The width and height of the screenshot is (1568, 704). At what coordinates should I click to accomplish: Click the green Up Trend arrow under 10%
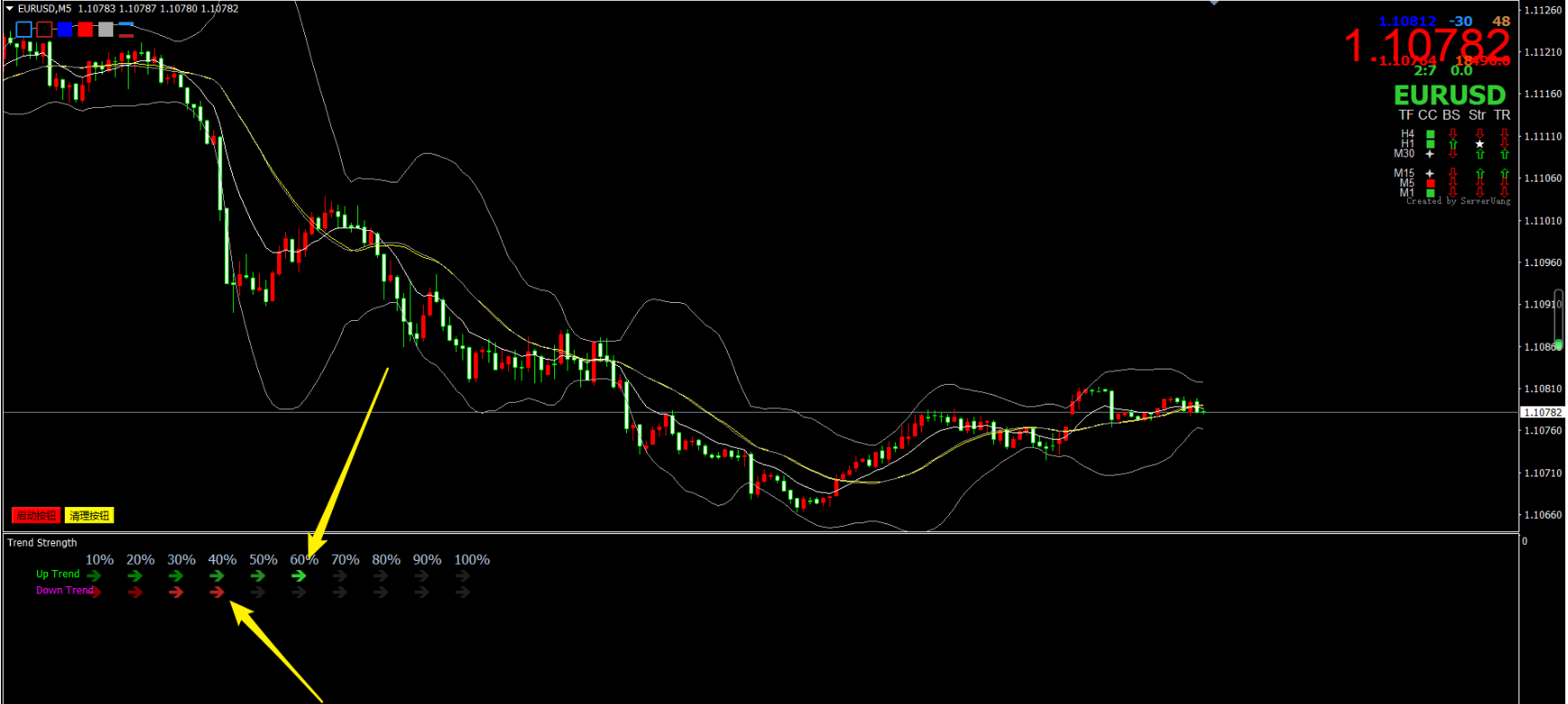(x=94, y=575)
